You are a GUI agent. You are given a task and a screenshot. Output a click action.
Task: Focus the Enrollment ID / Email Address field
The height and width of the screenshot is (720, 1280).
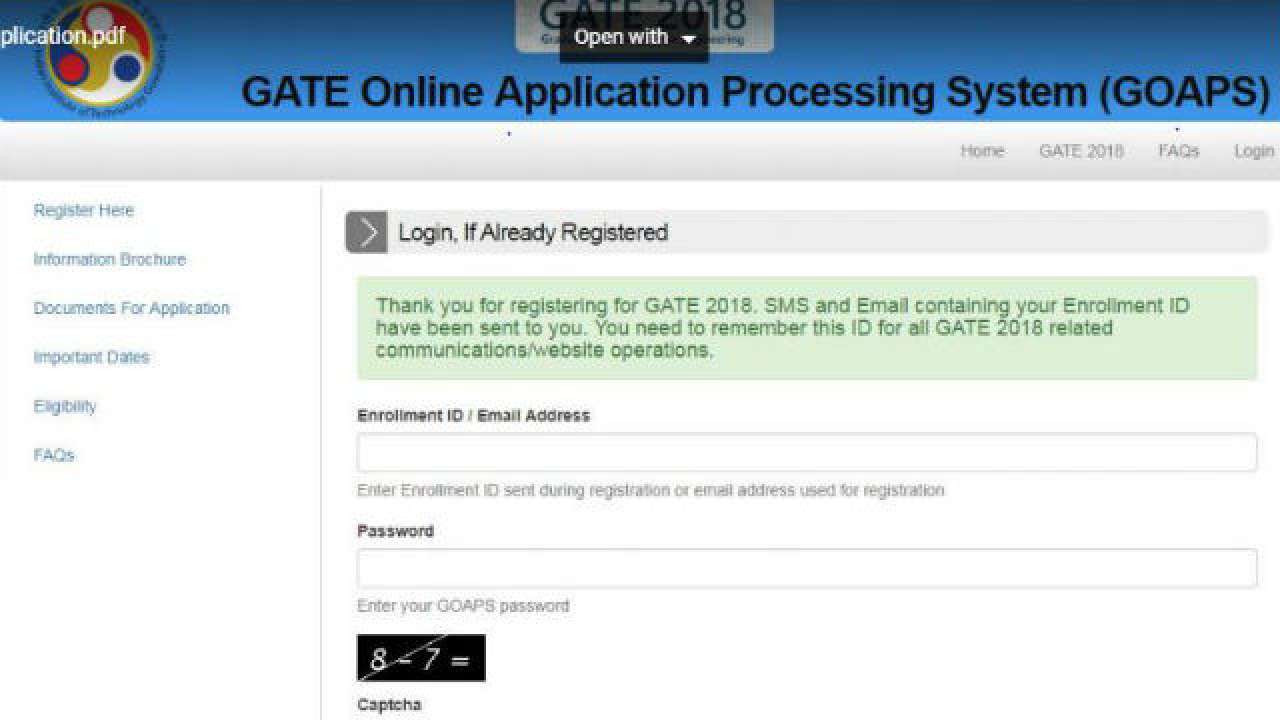806,453
